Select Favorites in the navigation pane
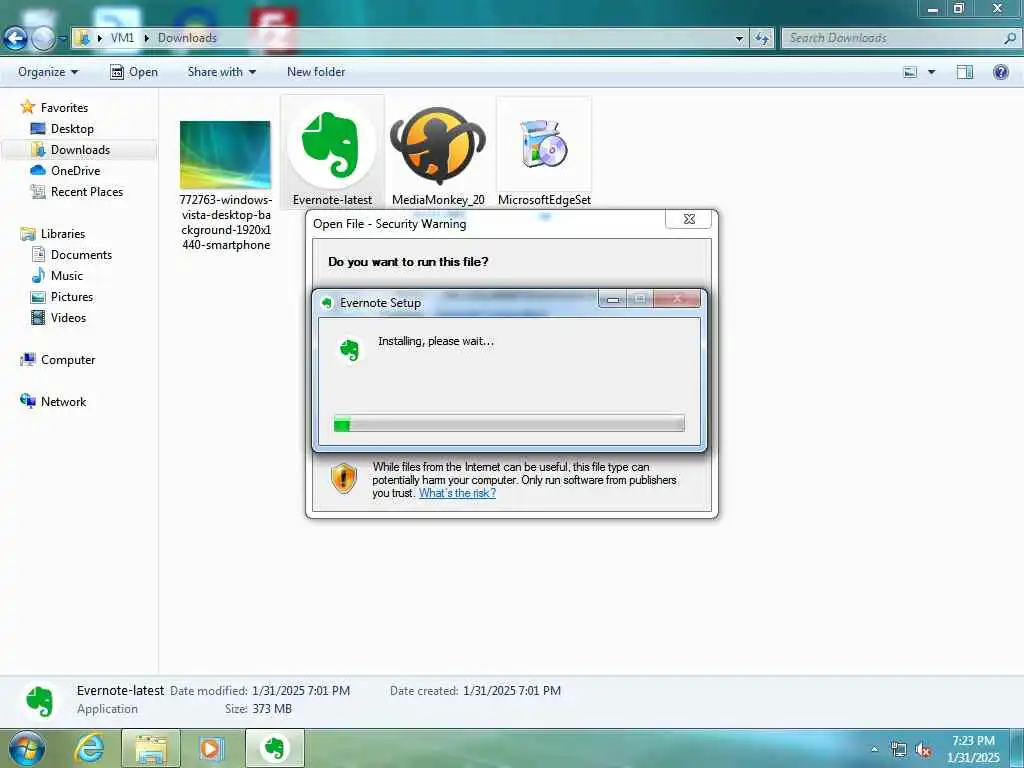Image resolution: width=1024 pixels, height=768 pixels. [64, 108]
